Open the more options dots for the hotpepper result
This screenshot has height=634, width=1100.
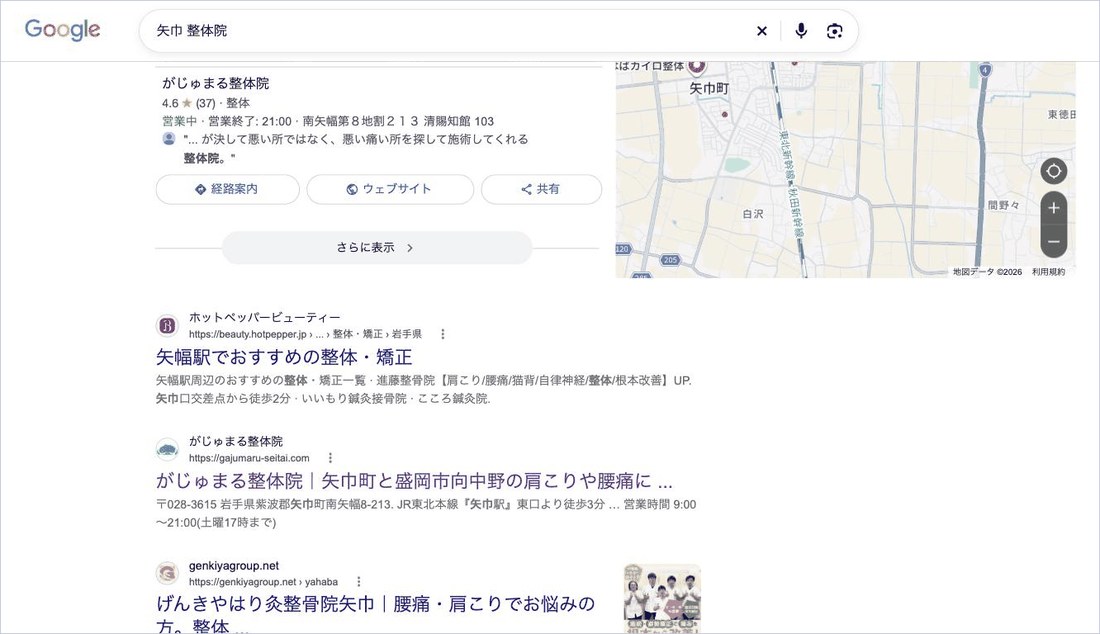click(x=443, y=335)
